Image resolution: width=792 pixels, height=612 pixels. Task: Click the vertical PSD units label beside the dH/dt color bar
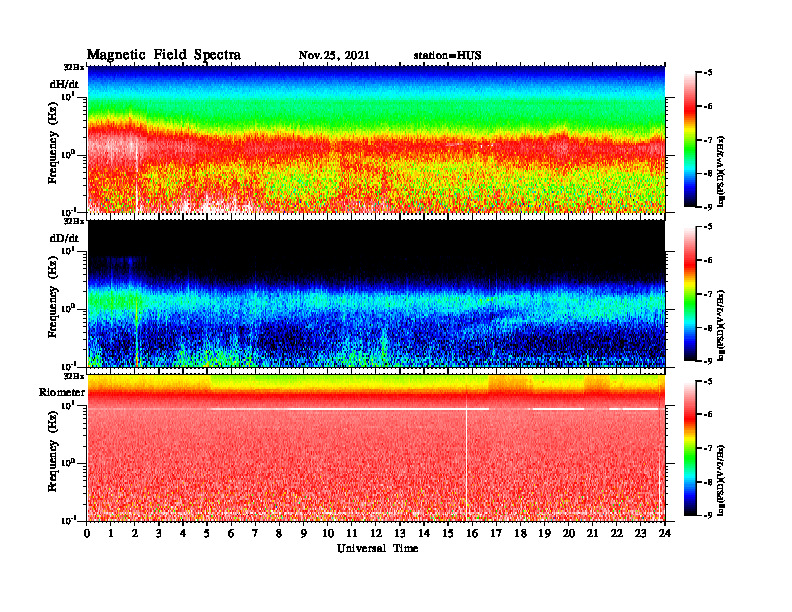[721, 171]
